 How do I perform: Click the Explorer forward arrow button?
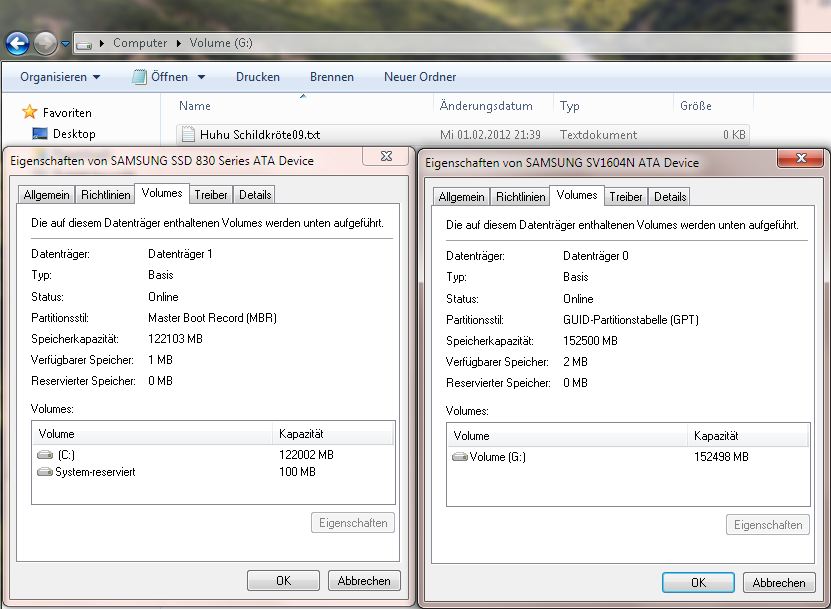point(46,43)
